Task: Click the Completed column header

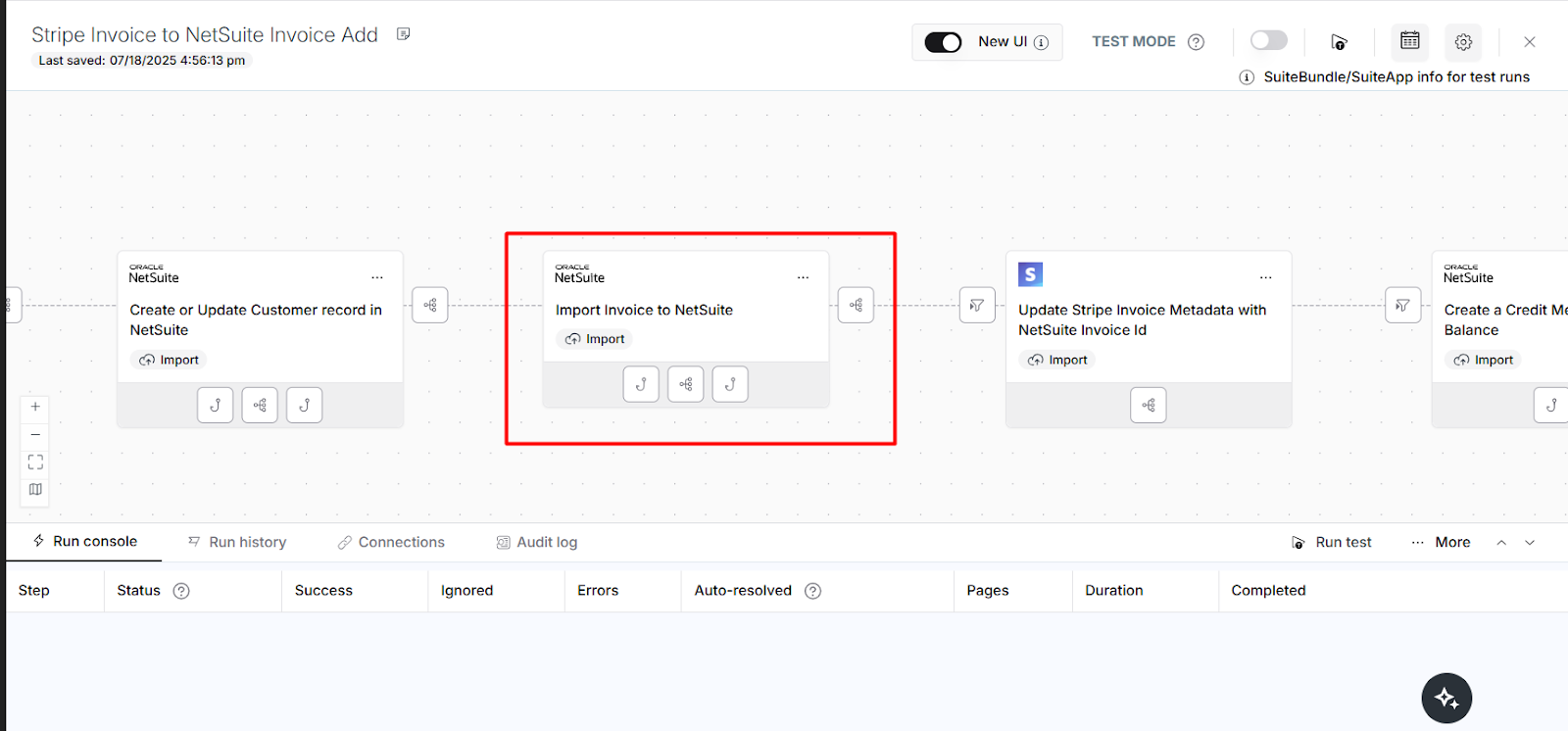Action: click(1268, 590)
